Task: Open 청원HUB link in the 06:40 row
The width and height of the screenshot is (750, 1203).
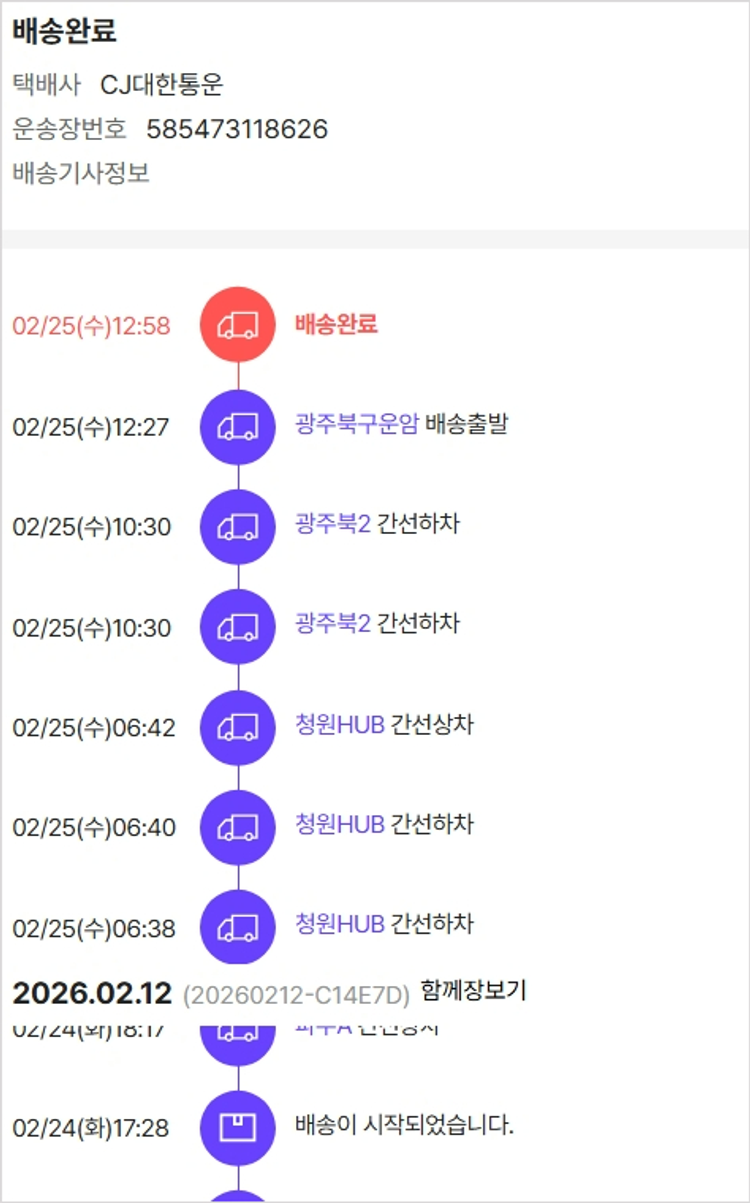Action: click(x=340, y=825)
